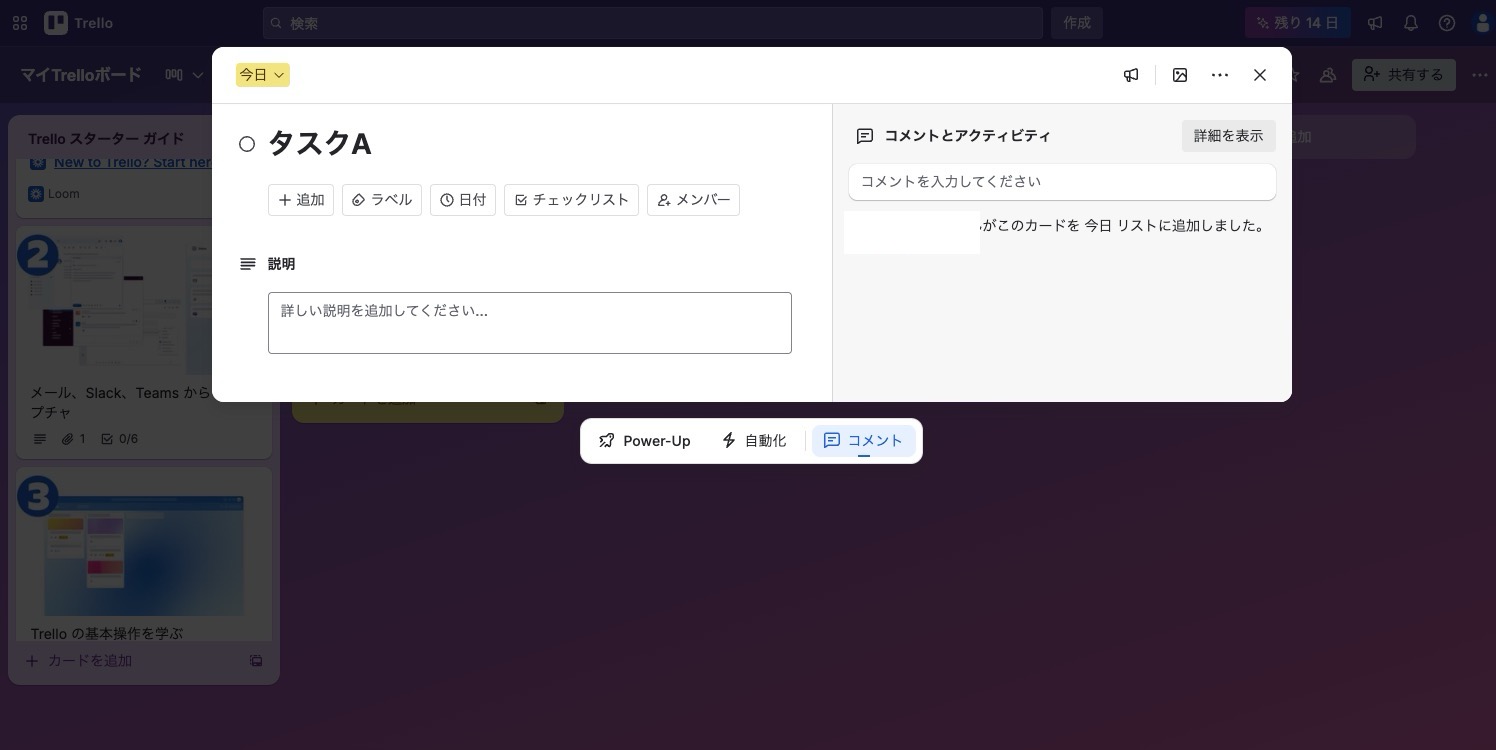Click the notifications bell icon

[1411, 23]
